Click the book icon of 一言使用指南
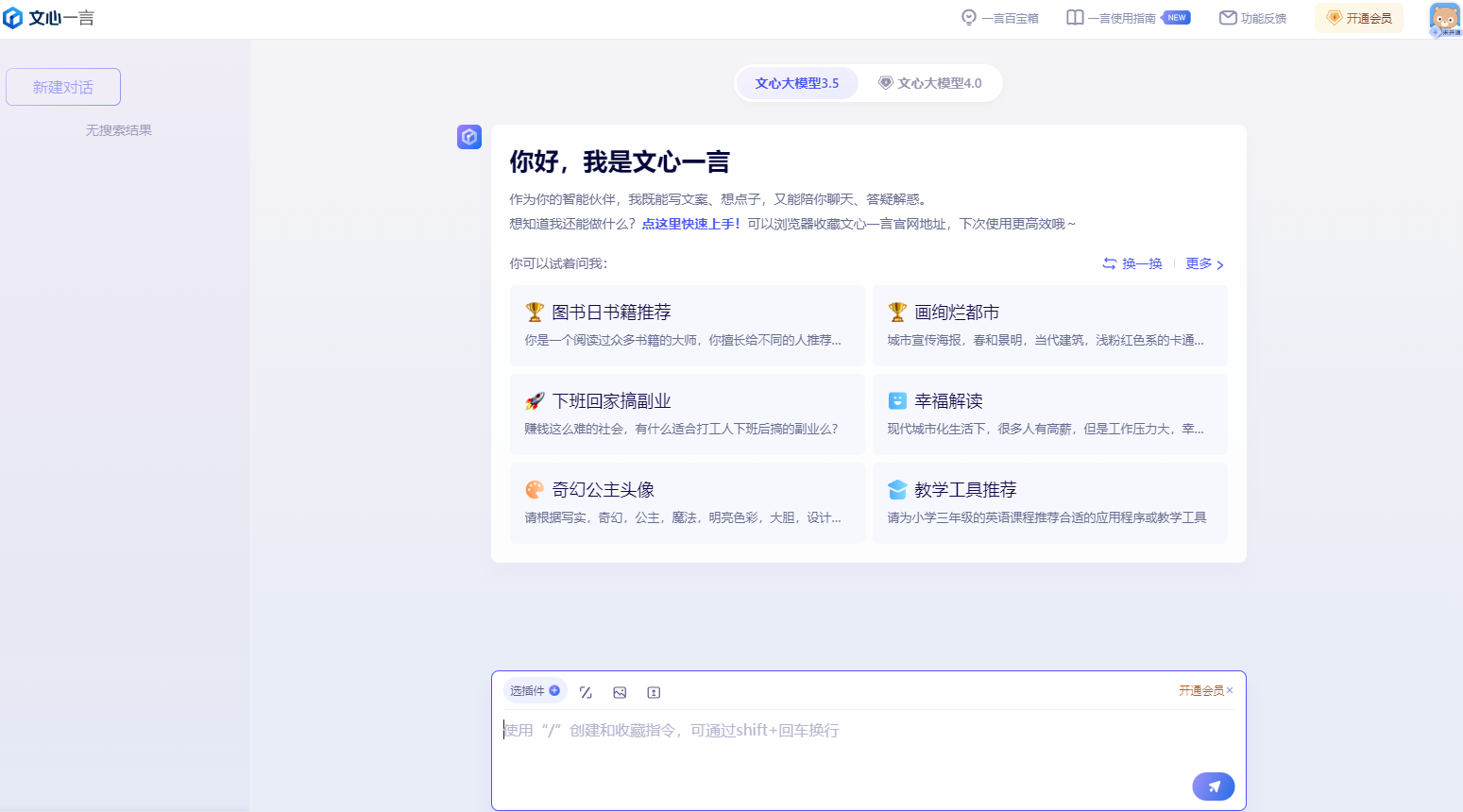Viewport: 1463px width, 812px height. pos(1075,18)
